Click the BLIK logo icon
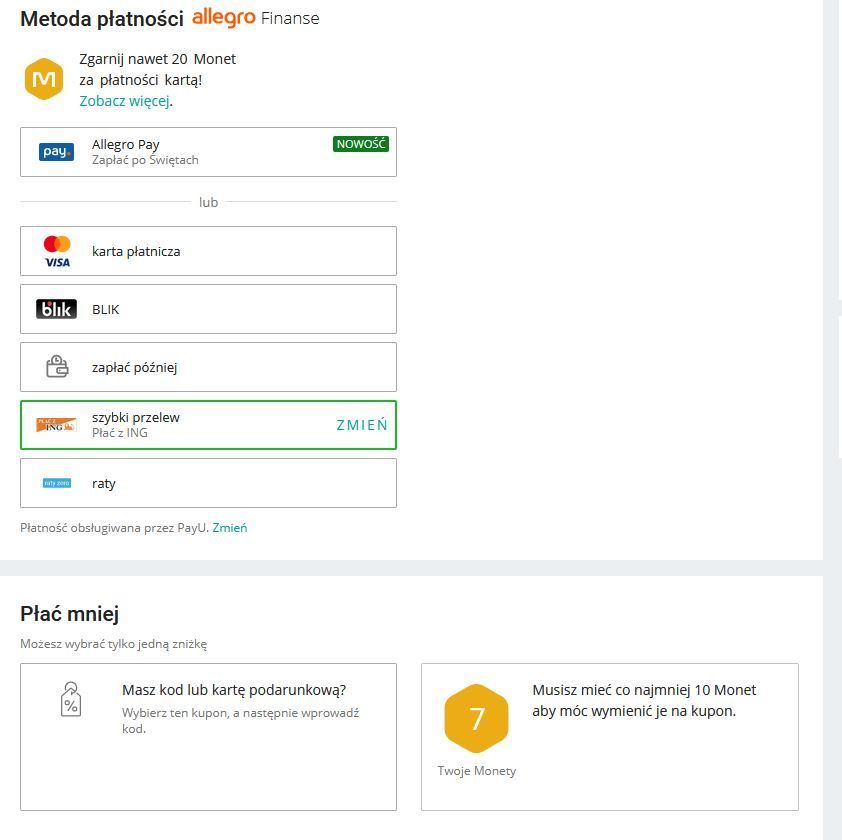The width and height of the screenshot is (842, 840). click(x=56, y=309)
